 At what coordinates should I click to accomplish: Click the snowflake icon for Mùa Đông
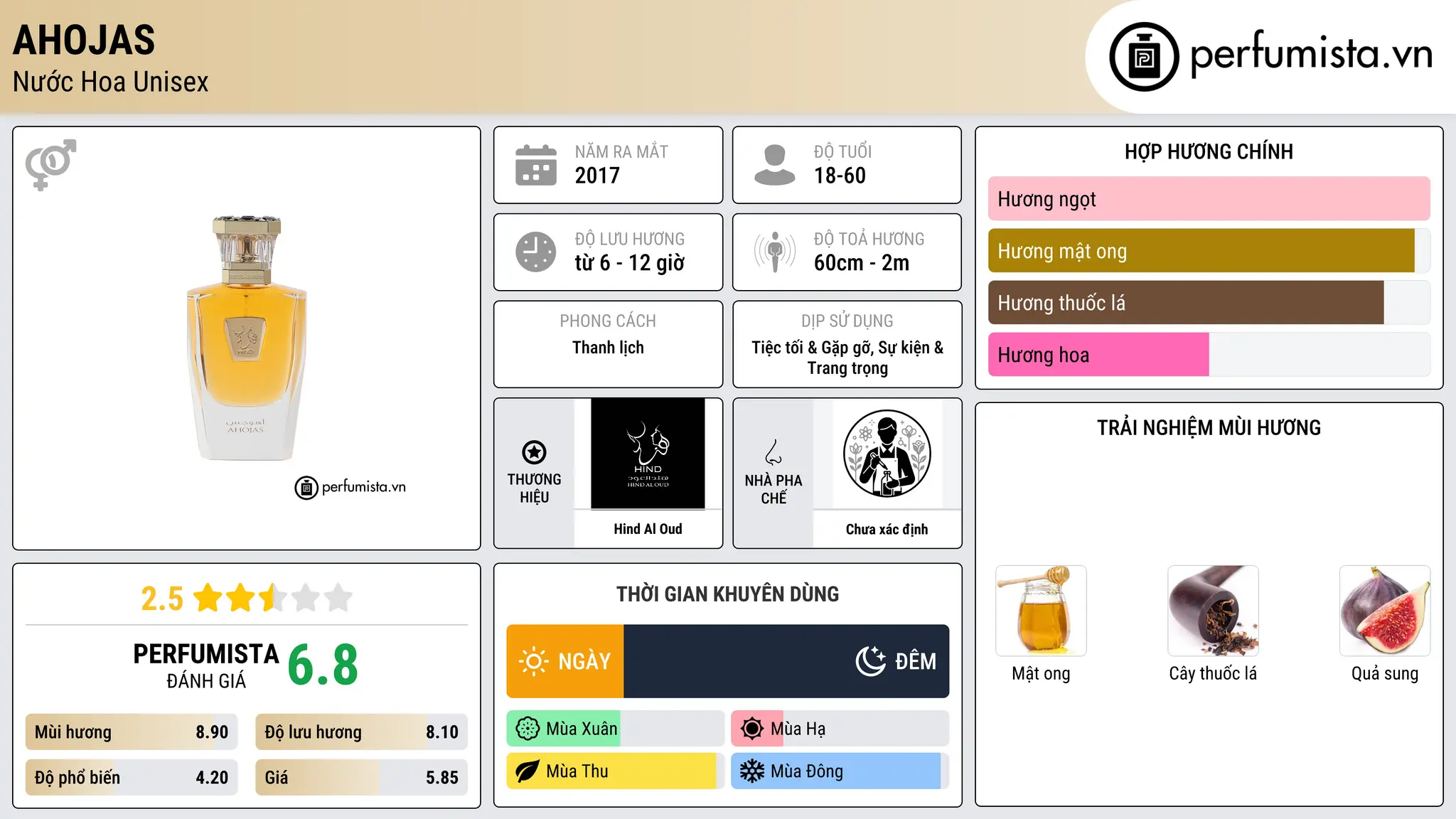[752, 771]
